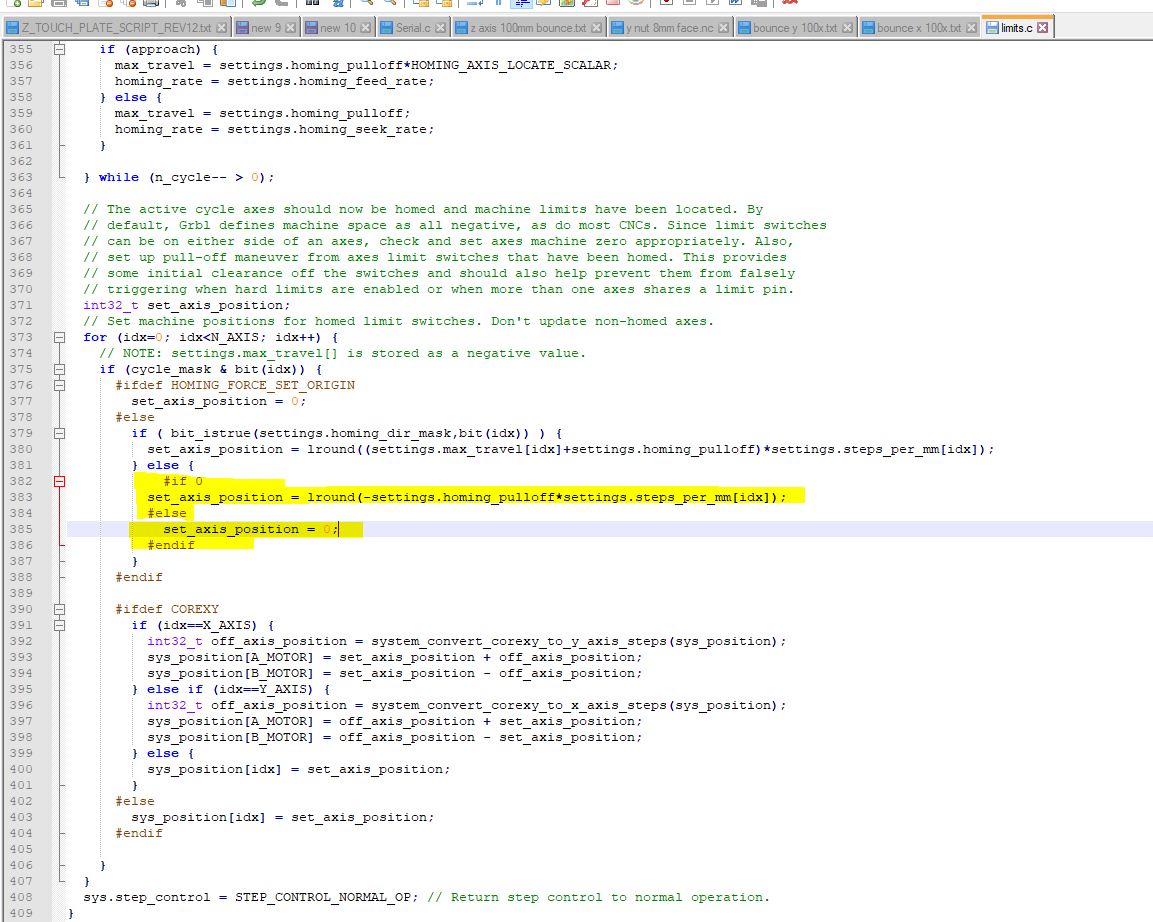Print the current document
The image size is (1153, 922).
(149, 6)
